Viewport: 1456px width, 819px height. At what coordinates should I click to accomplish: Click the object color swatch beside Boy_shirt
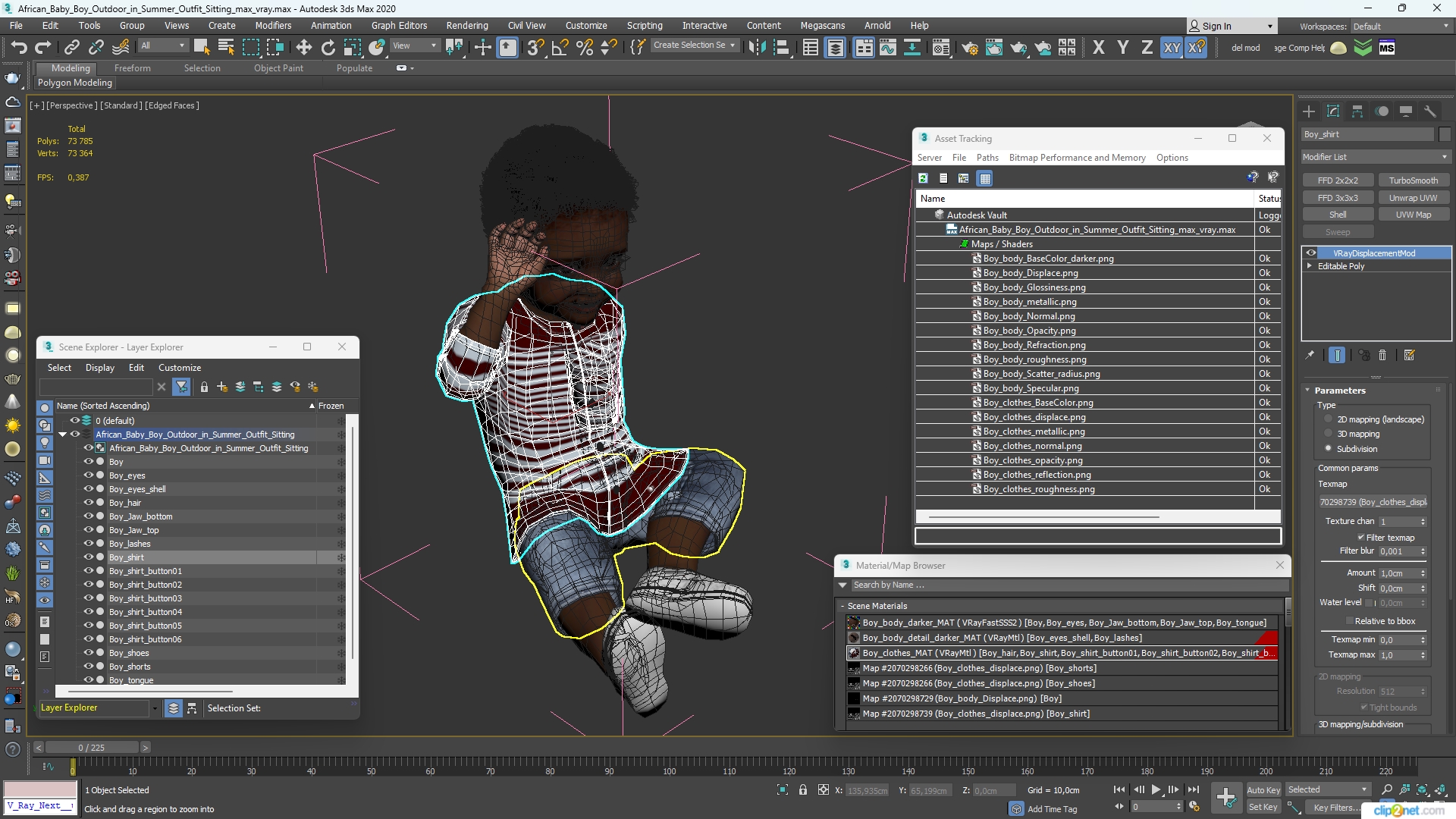click(1444, 134)
